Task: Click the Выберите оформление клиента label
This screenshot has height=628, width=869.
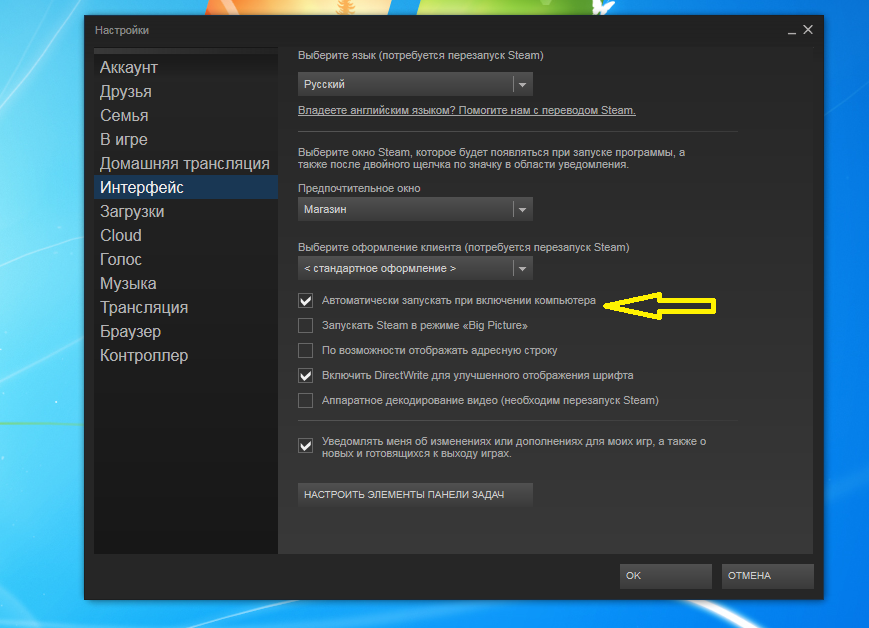Action: tap(464, 247)
